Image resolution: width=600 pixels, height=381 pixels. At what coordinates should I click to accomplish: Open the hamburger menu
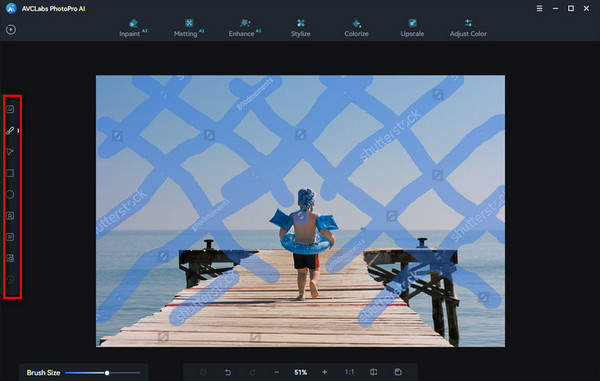click(x=539, y=8)
